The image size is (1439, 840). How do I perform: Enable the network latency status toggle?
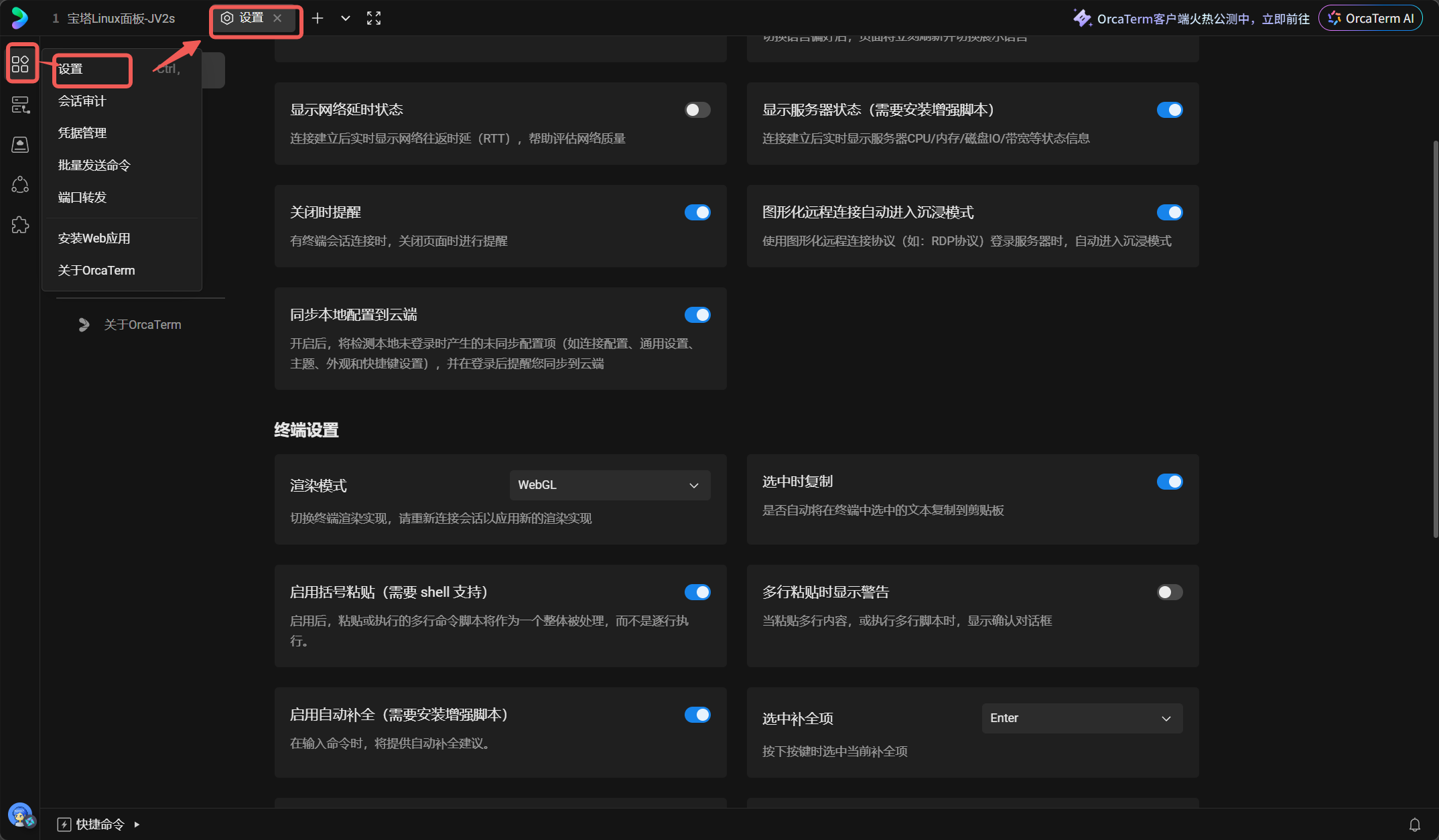tap(697, 110)
